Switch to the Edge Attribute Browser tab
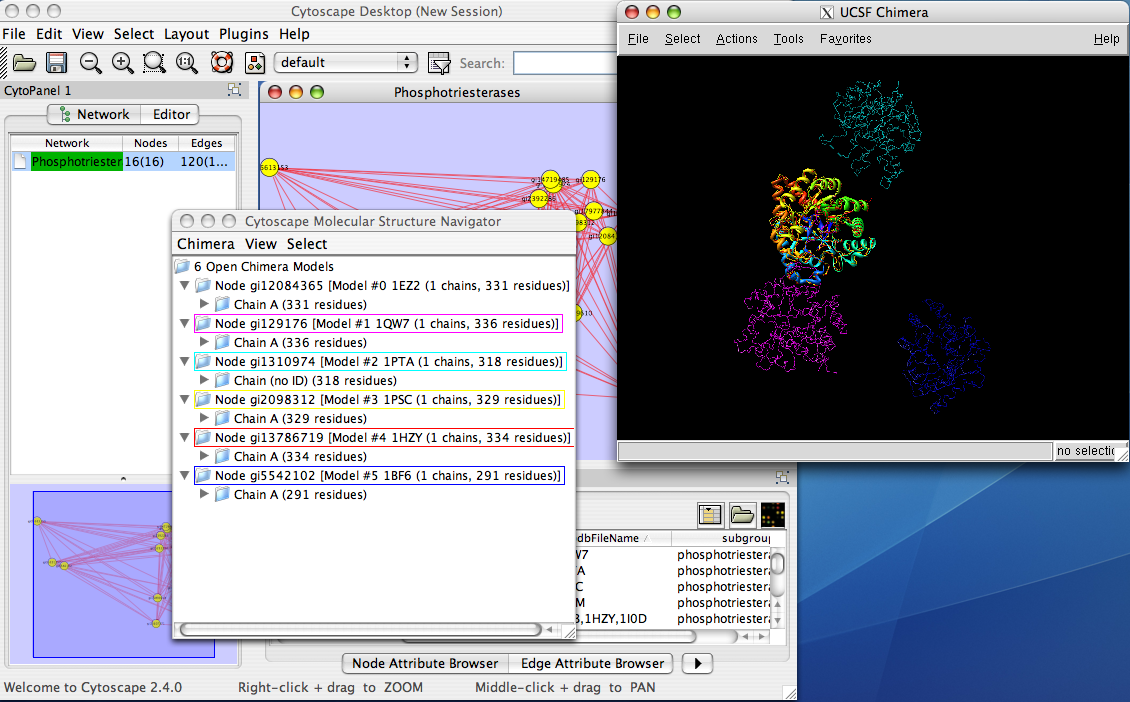Screen dimensions: 1130x702 pyautogui.click(x=593, y=663)
